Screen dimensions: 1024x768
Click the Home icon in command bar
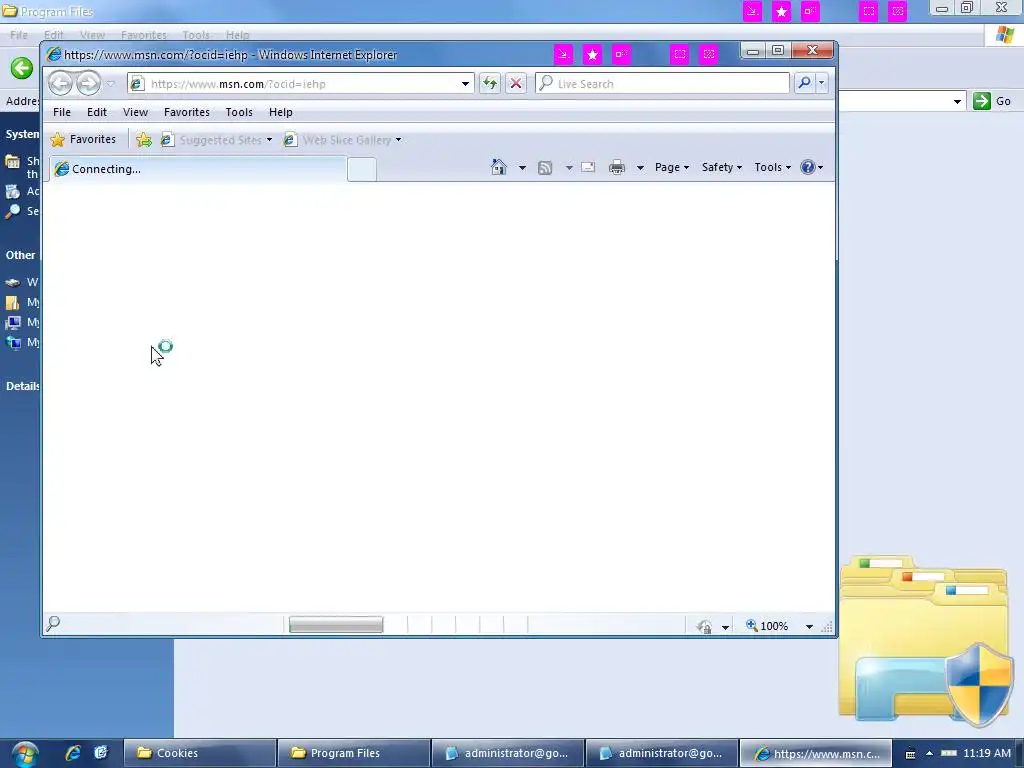499,167
